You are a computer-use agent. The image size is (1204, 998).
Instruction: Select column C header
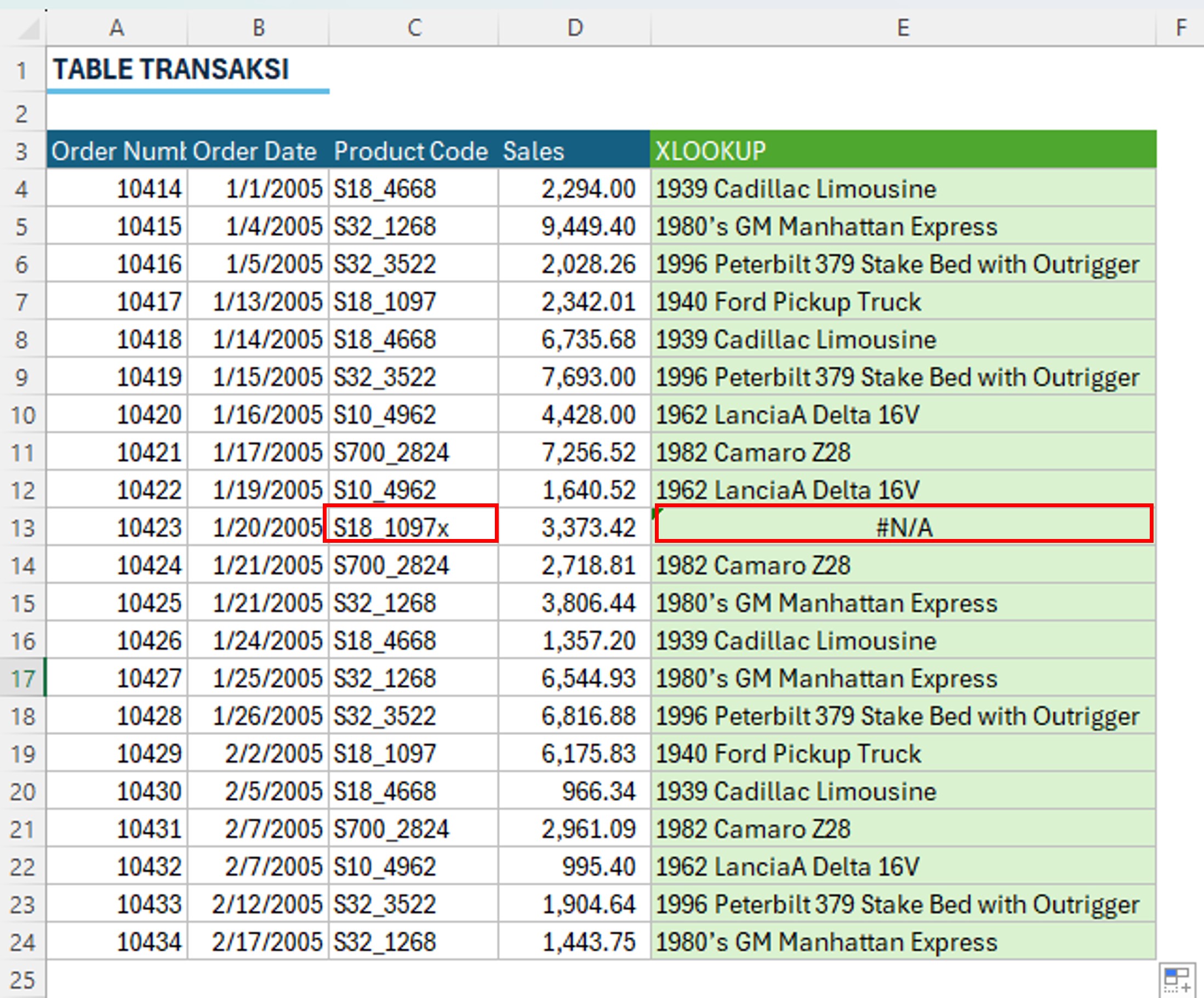tap(414, 27)
